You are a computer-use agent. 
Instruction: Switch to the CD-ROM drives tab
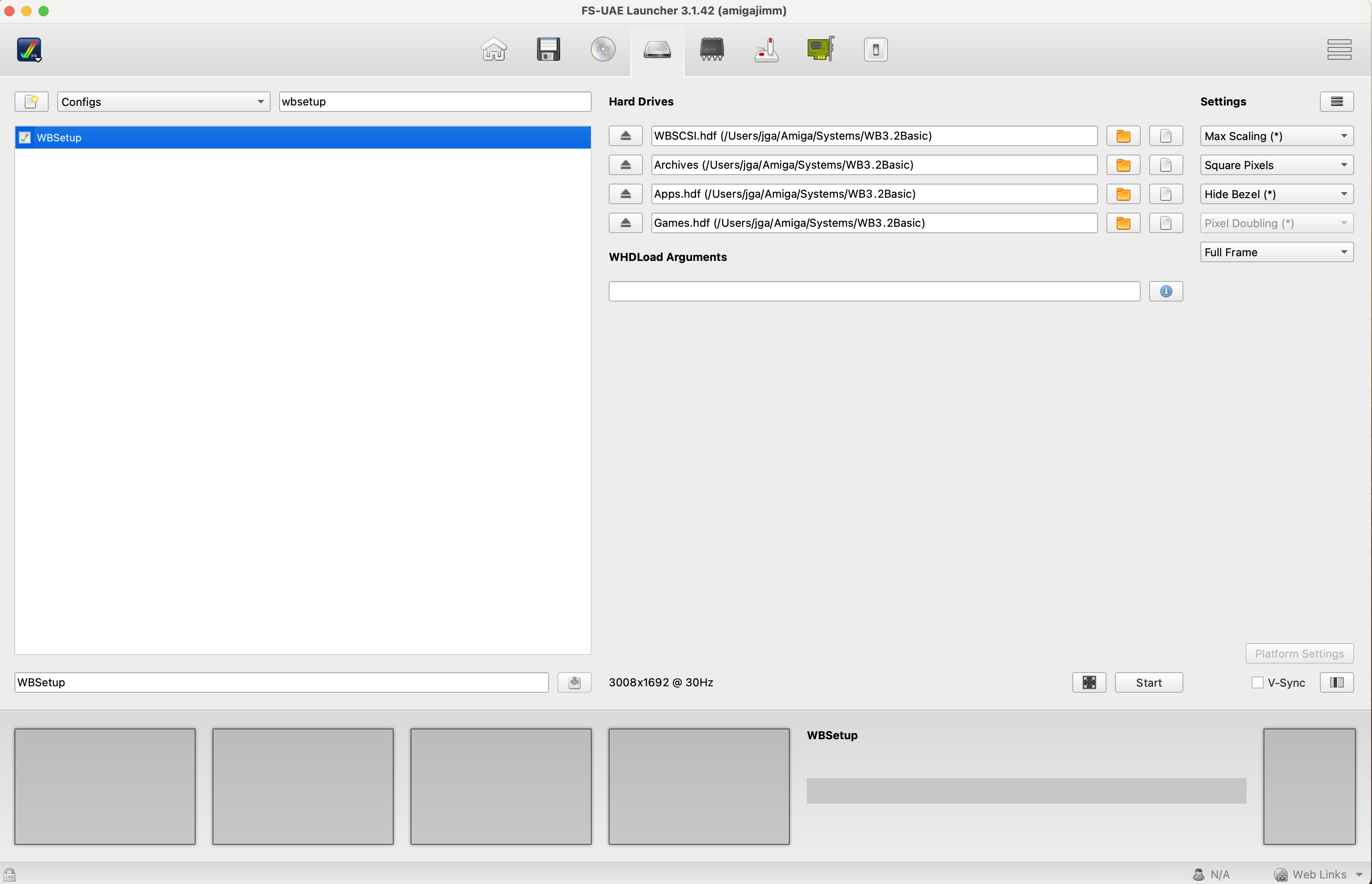click(x=602, y=50)
